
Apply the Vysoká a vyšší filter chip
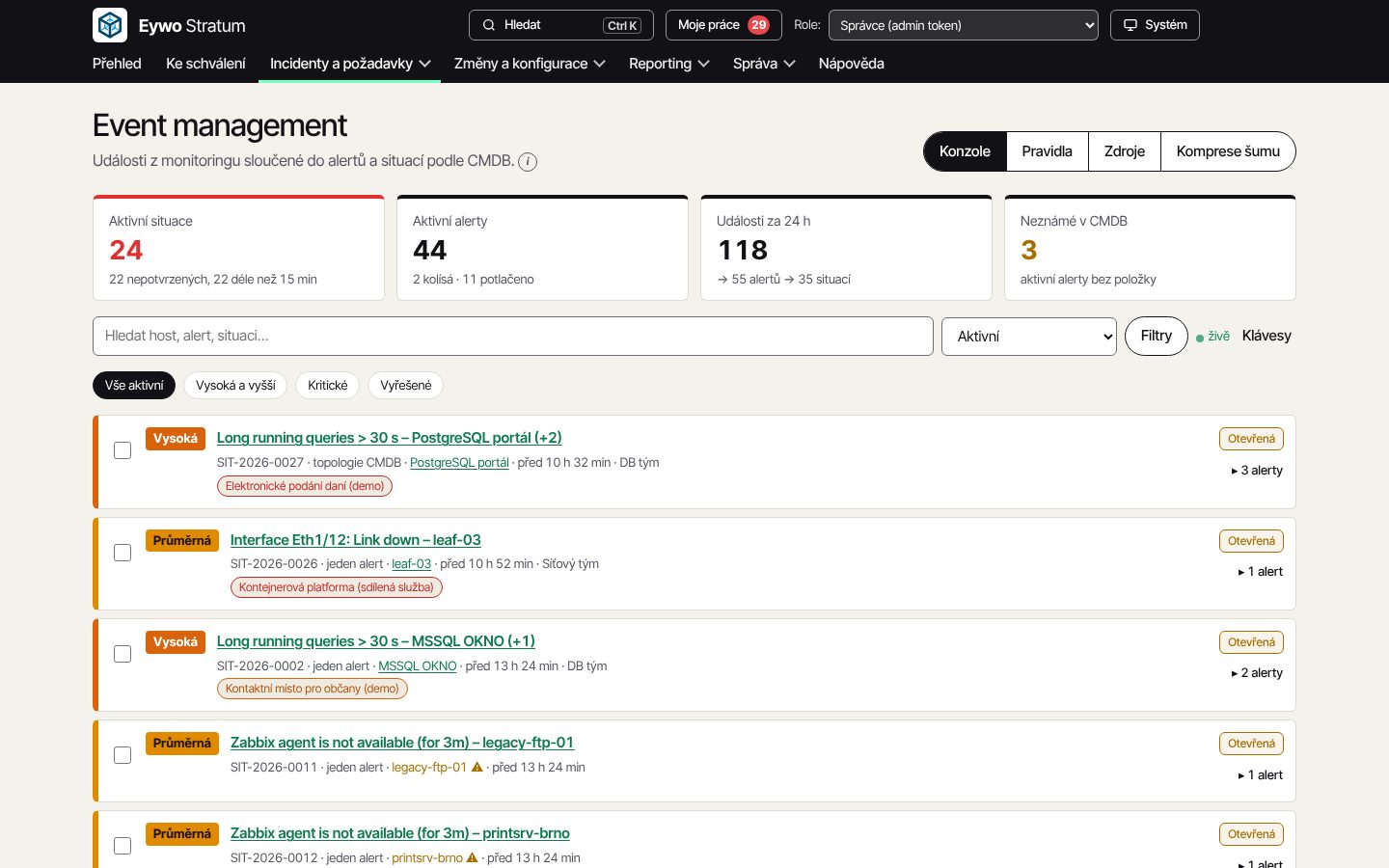(235, 386)
